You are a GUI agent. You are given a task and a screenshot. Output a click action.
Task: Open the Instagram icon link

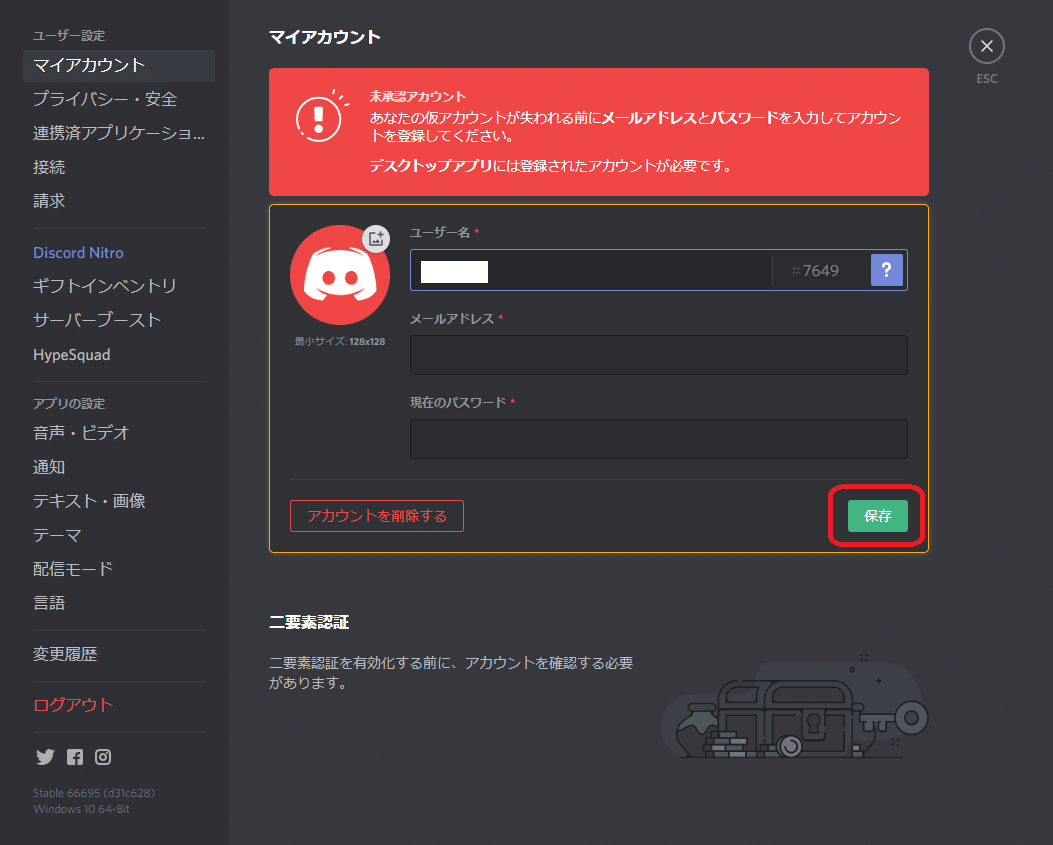tap(103, 757)
